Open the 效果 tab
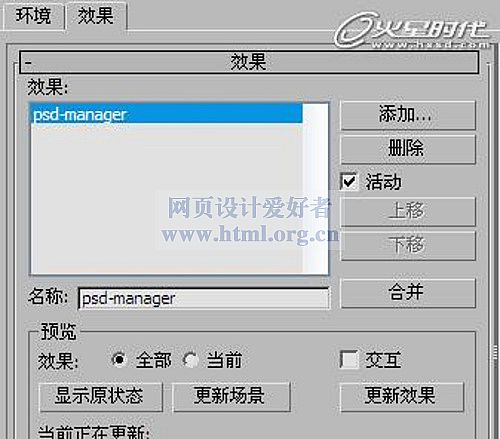This screenshot has height=439, width=500. (x=96, y=16)
